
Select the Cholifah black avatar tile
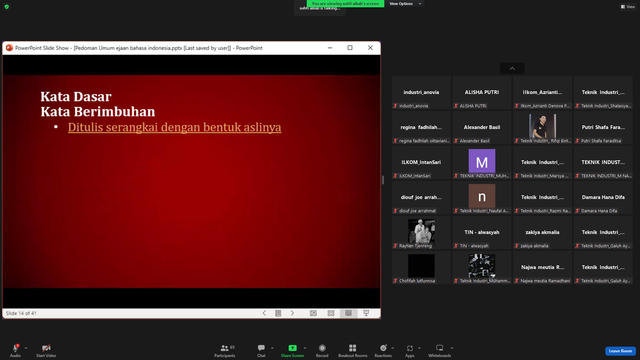pyautogui.click(x=421, y=268)
